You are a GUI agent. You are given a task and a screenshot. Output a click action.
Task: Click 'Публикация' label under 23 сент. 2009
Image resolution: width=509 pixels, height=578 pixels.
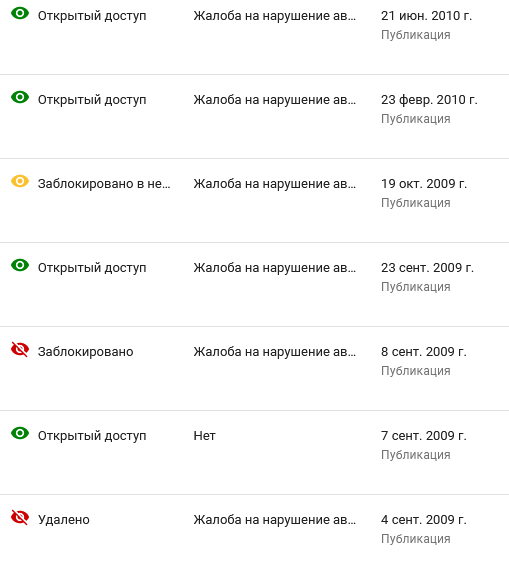[416, 287]
